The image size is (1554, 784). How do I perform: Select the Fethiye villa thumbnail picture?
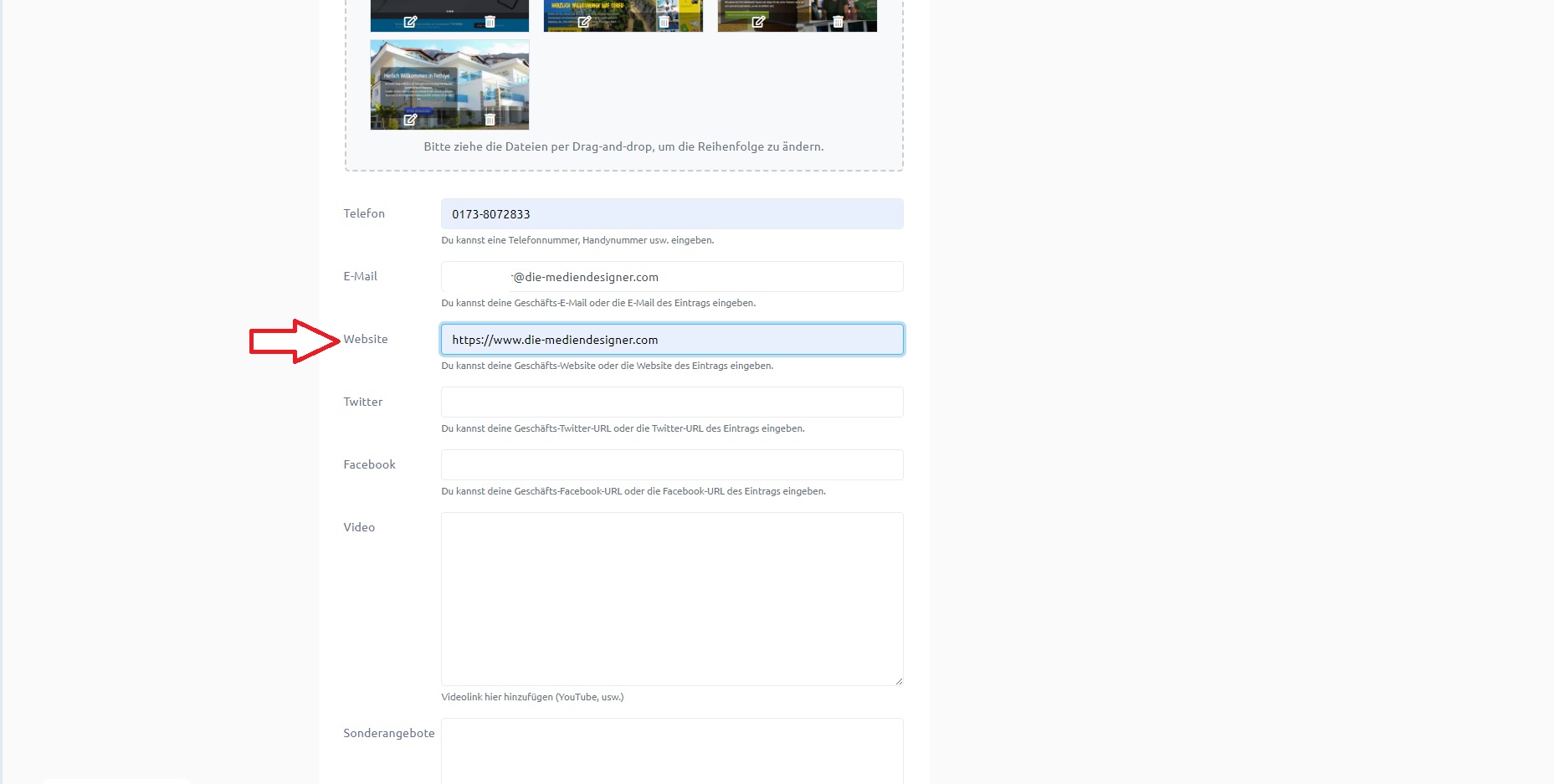(x=449, y=79)
